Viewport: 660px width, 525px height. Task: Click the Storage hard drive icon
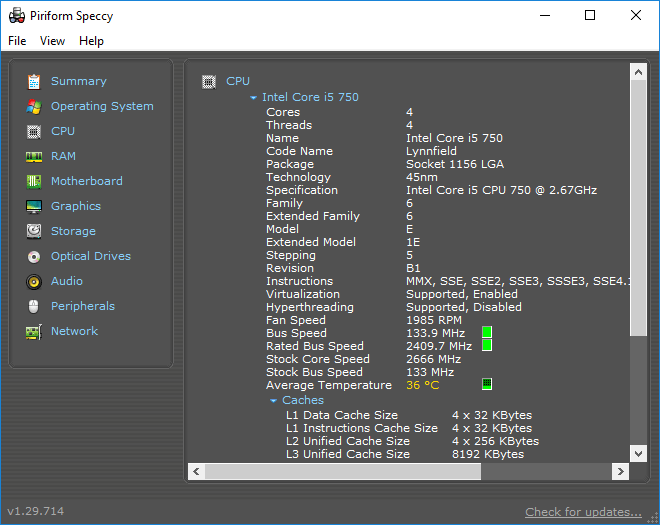click(x=34, y=231)
